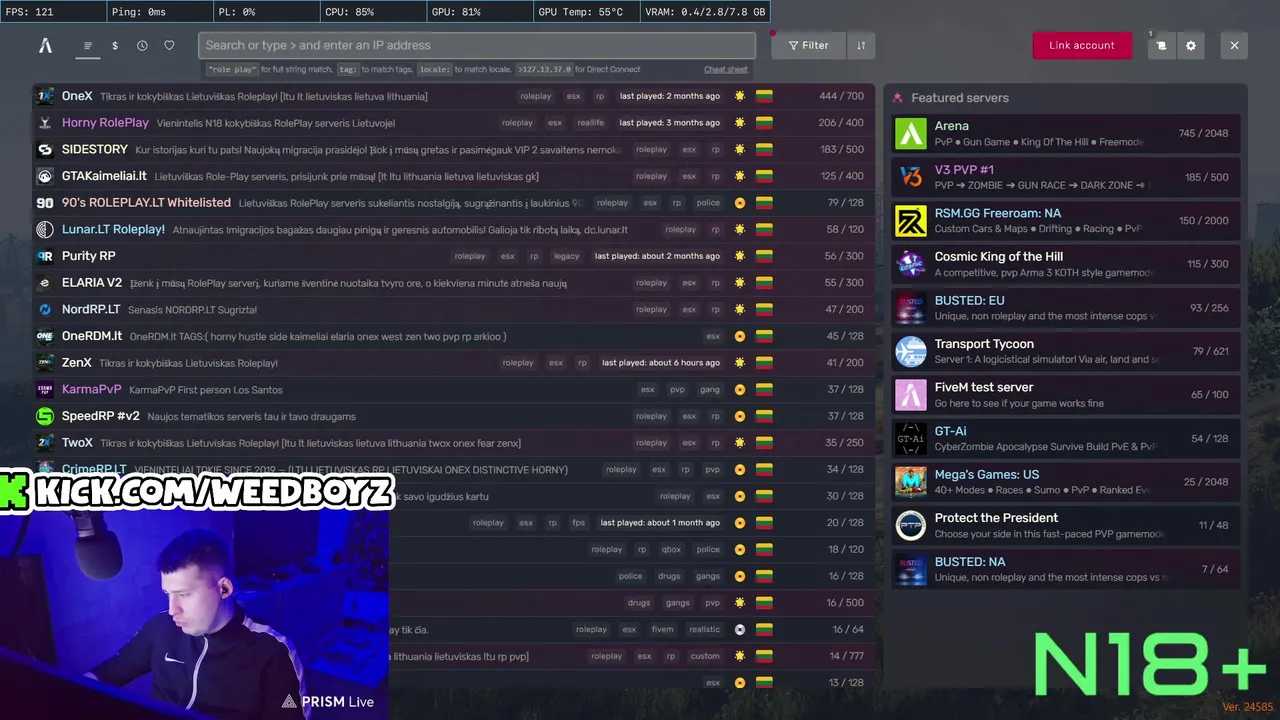This screenshot has height=720, width=1280.
Task: Click the Link account button
Action: [1082, 45]
